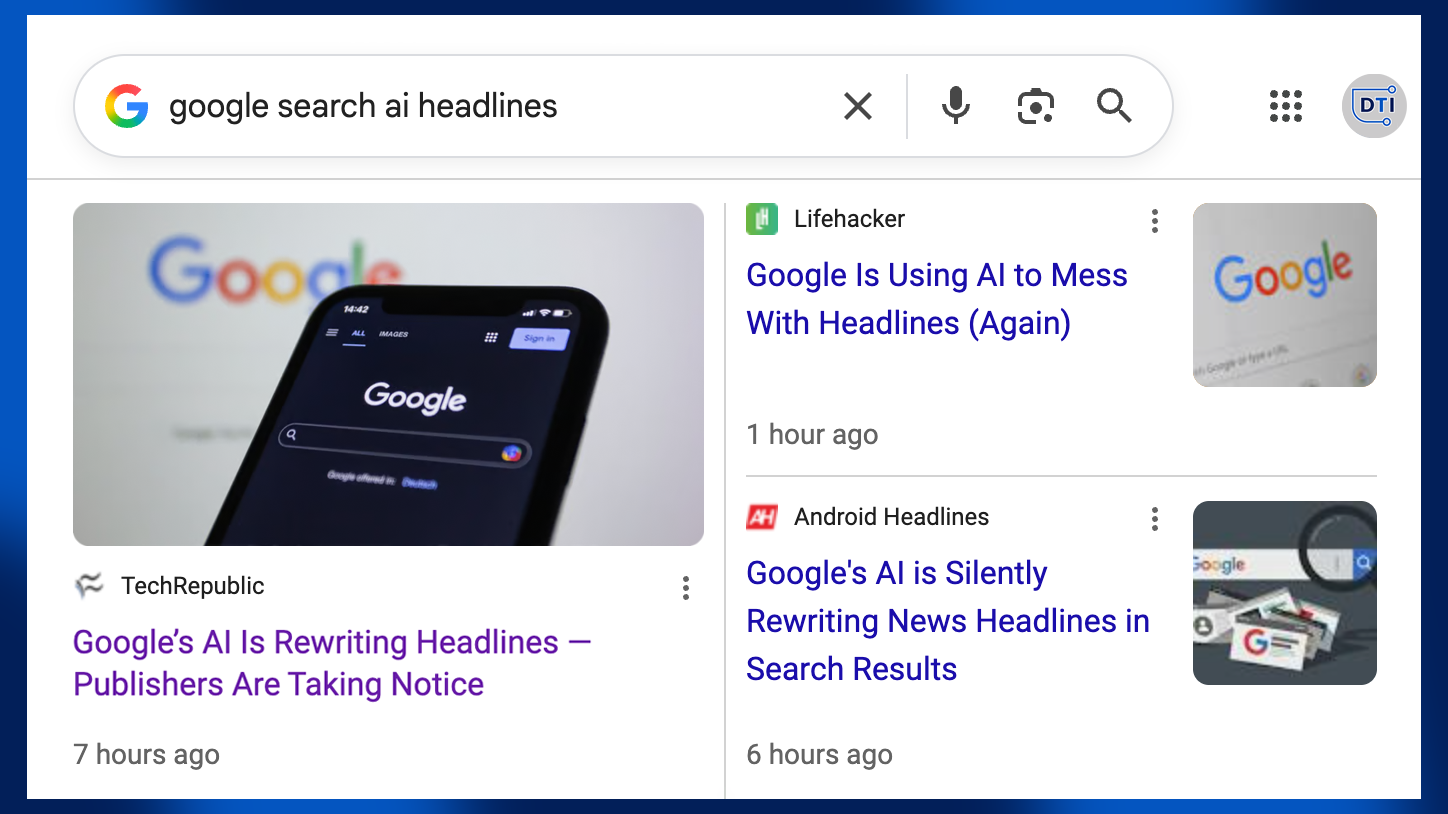Start voice search with the microphone icon
Screen dimensions: 1448x814
click(x=956, y=106)
